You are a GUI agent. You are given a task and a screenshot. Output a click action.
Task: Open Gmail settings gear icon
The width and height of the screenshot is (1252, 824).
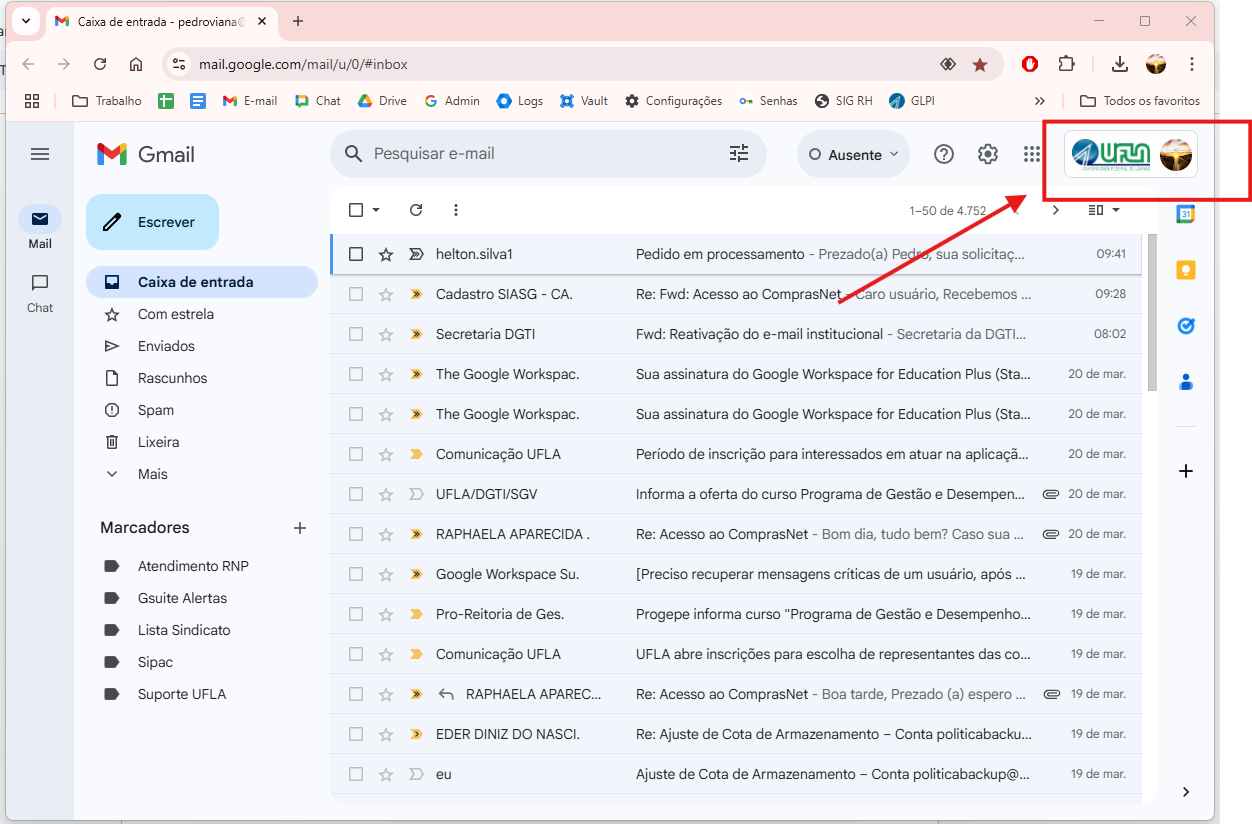click(988, 154)
